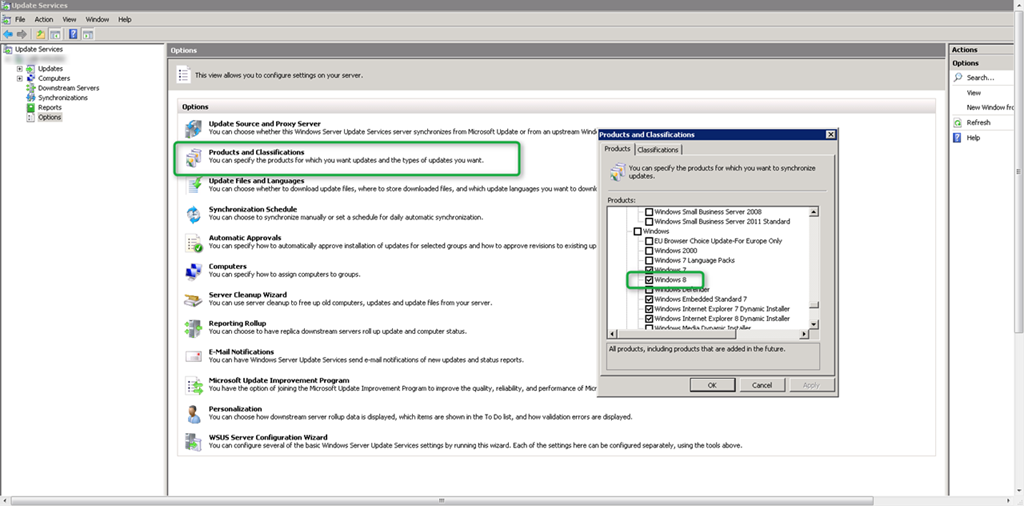1024x506 pixels.
Task: Click the products list horizontal scrollbar
Action: [709, 334]
